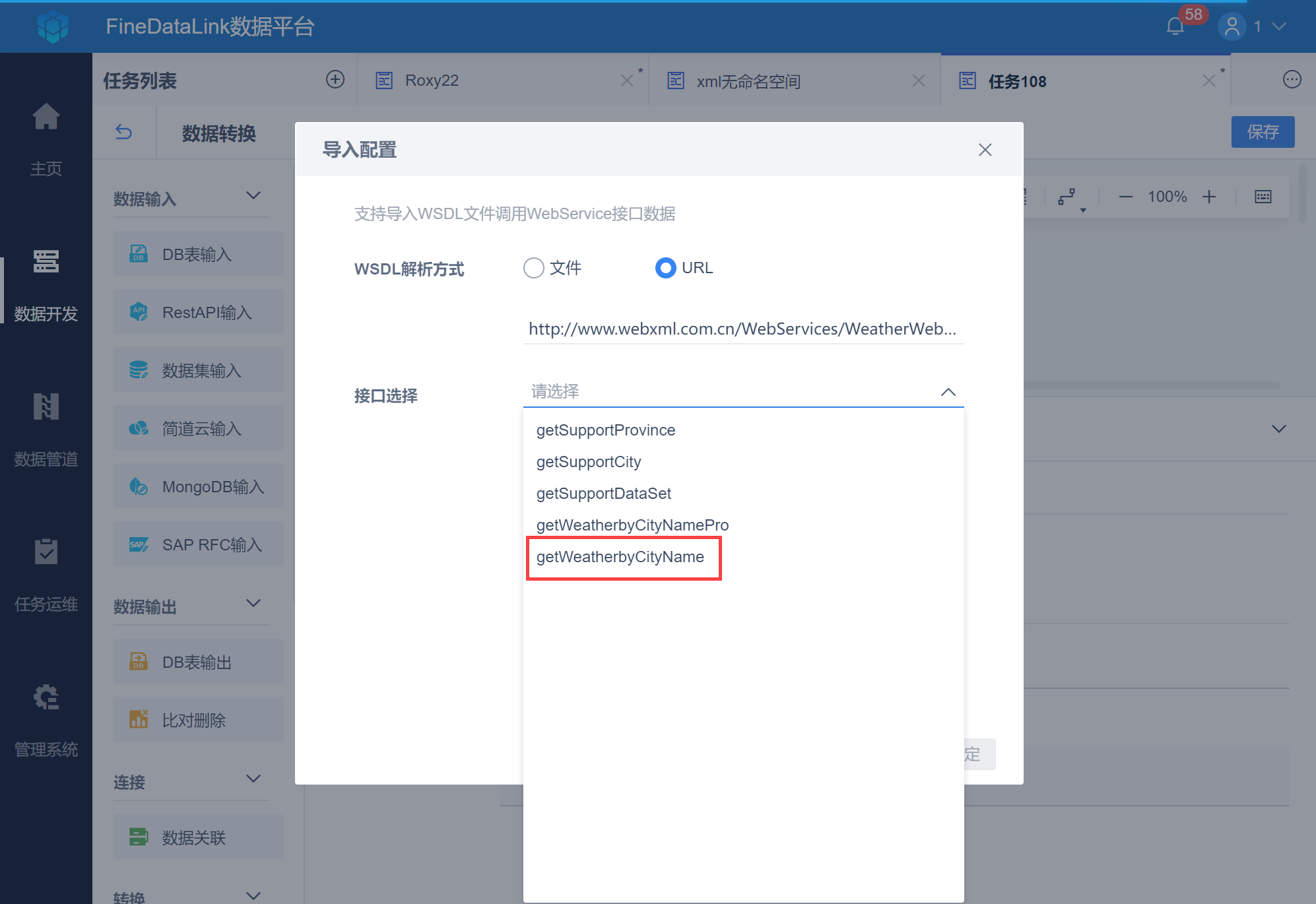Collapse the 数据输出 section
1316x904 pixels.
click(253, 604)
